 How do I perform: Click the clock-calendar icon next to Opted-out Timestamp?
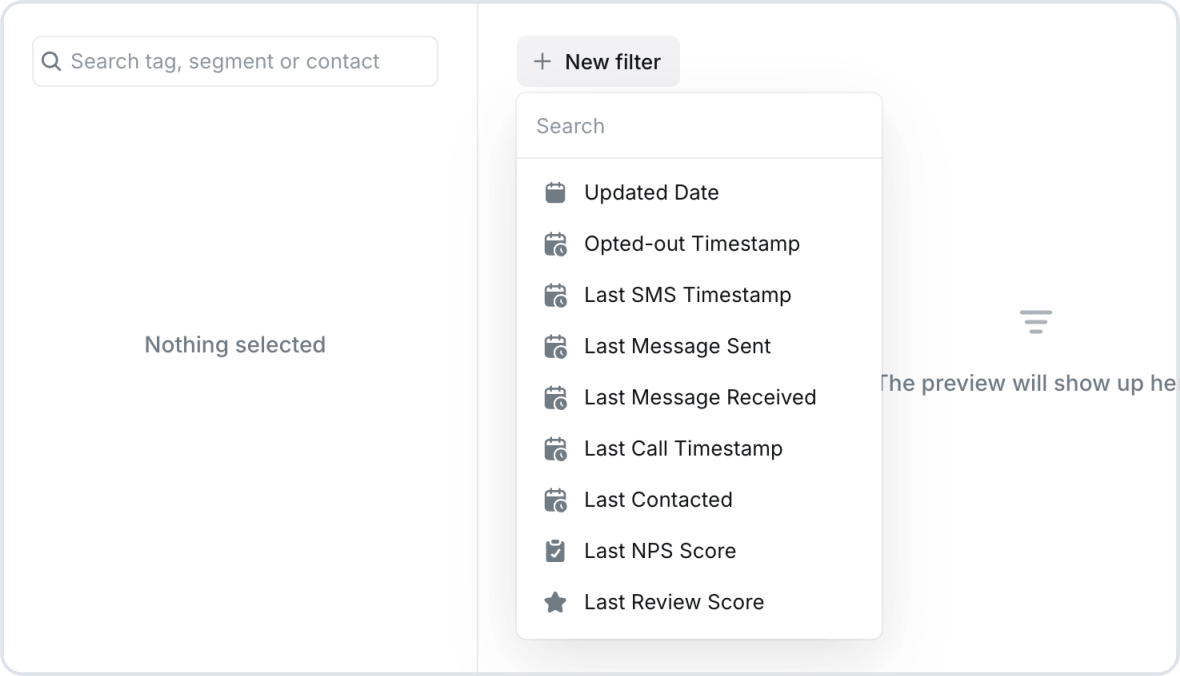tap(555, 244)
